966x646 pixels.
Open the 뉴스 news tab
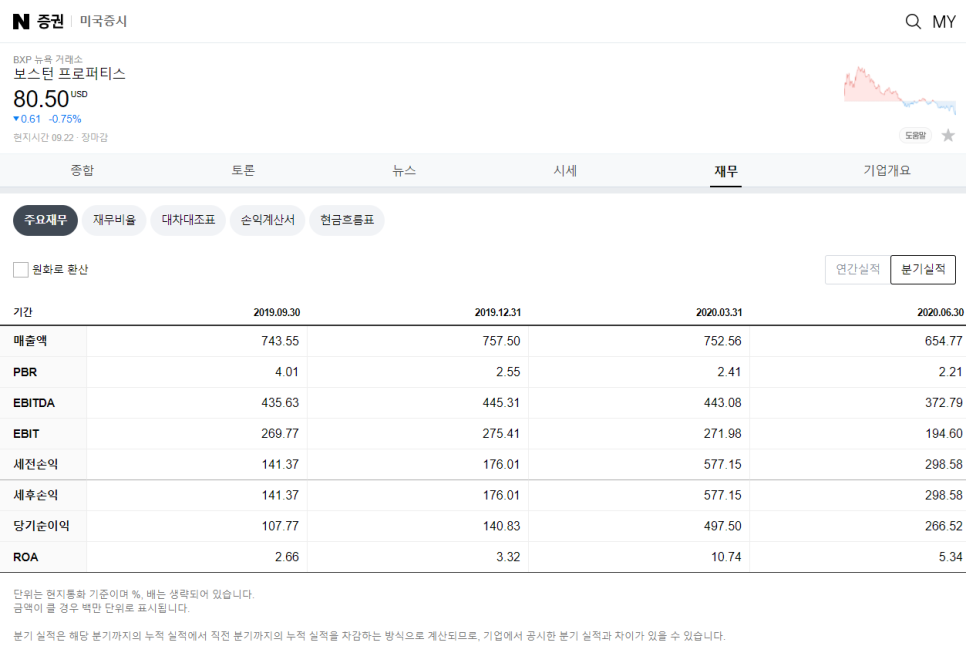404,171
